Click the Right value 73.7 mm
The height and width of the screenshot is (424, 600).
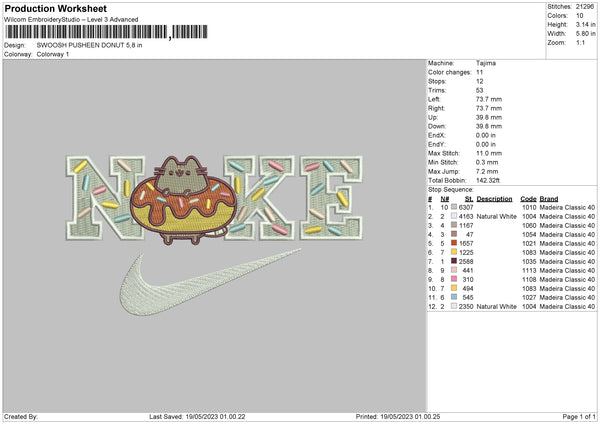pyautogui.click(x=489, y=108)
